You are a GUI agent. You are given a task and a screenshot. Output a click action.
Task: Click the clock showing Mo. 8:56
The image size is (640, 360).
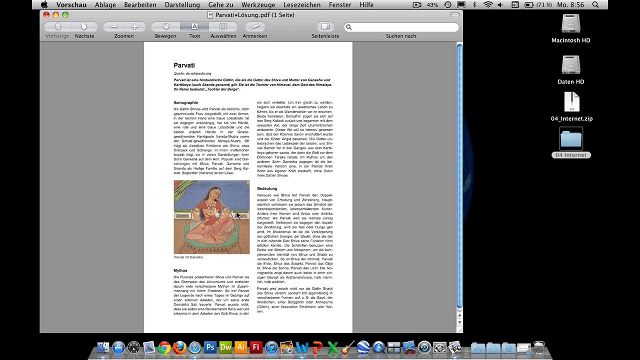571,5
